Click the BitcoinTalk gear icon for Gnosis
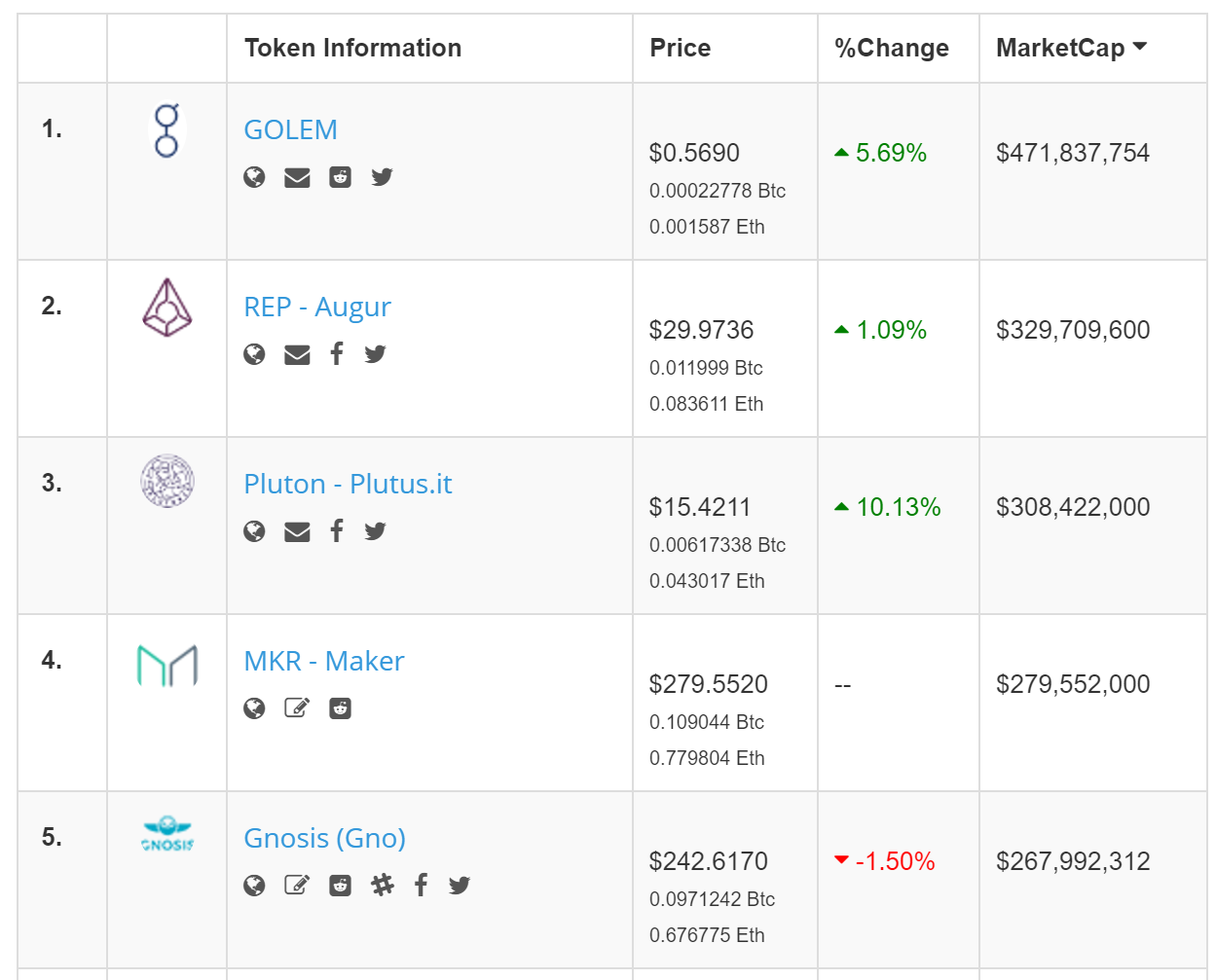This screenshot has width=1216, height=980. click(382, 885)
